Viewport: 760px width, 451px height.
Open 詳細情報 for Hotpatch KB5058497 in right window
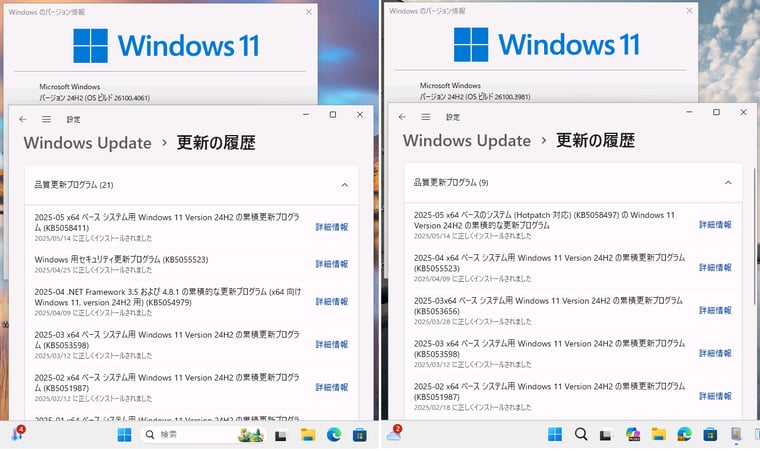point(715,225)
